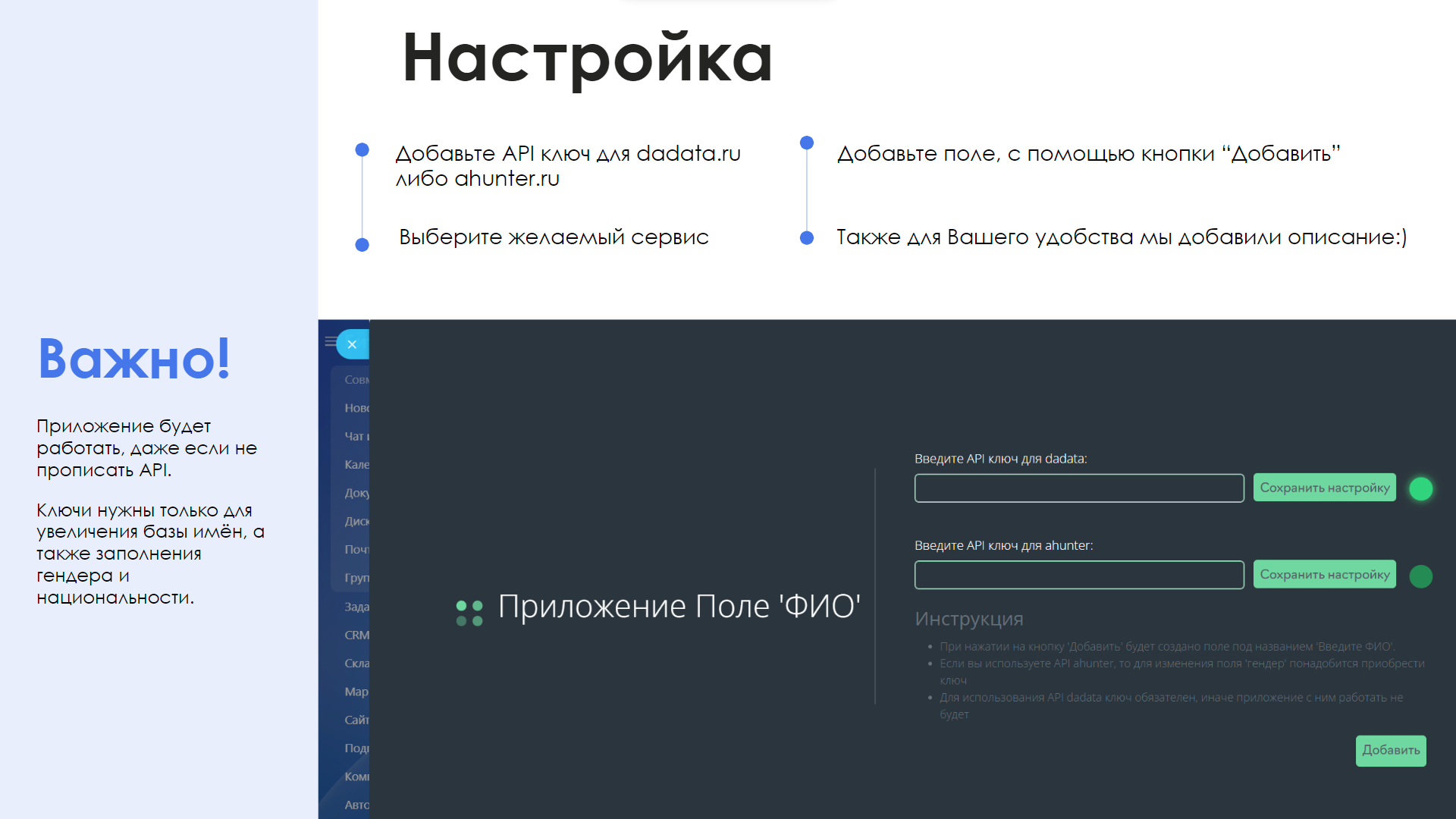The image size is (1456, 819).
Task: Open the hamburger menu icon
Action: [330, 341]
